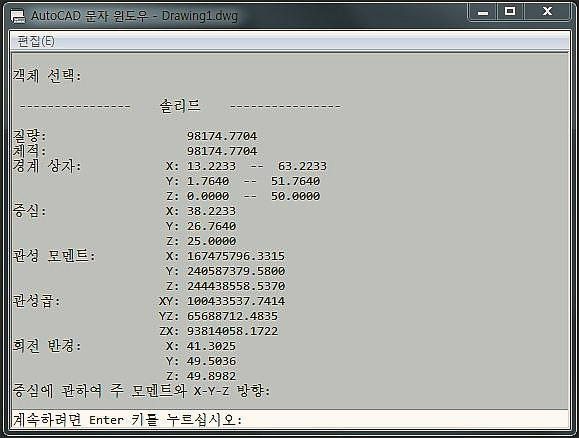Click gyration radius X value 41.3025
Viewport: 579px width, 438px height.
211,346
